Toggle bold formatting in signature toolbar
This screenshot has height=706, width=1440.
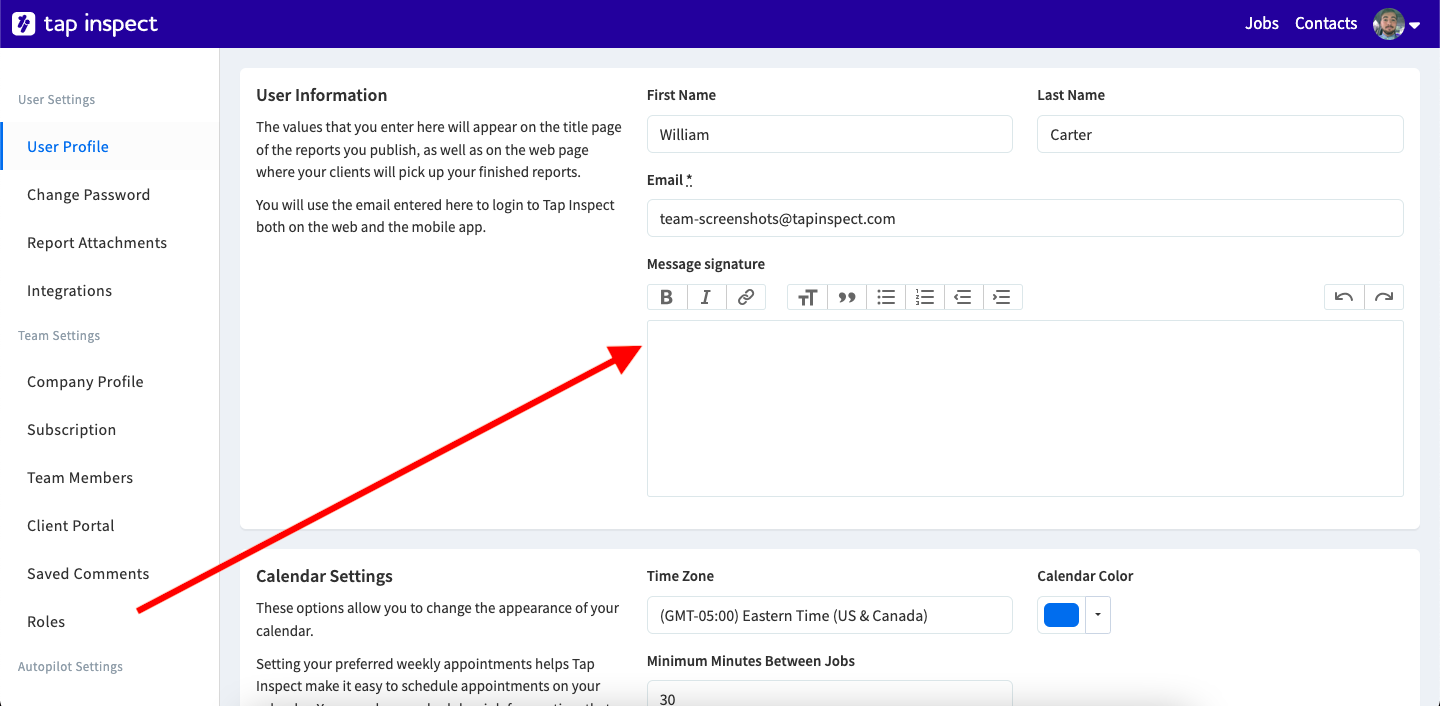[x=667, y=297]
